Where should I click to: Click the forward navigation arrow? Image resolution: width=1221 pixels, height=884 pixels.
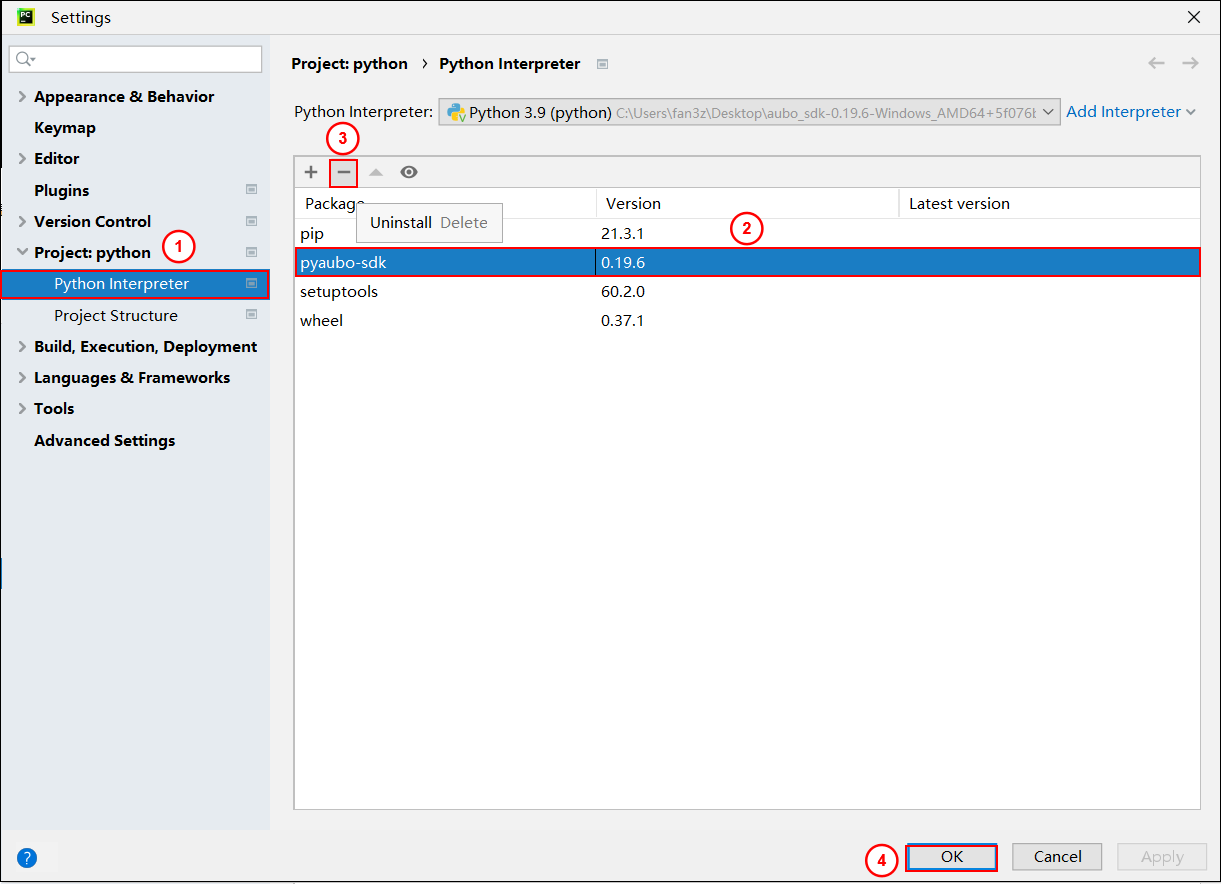[x=1190, y=63]
